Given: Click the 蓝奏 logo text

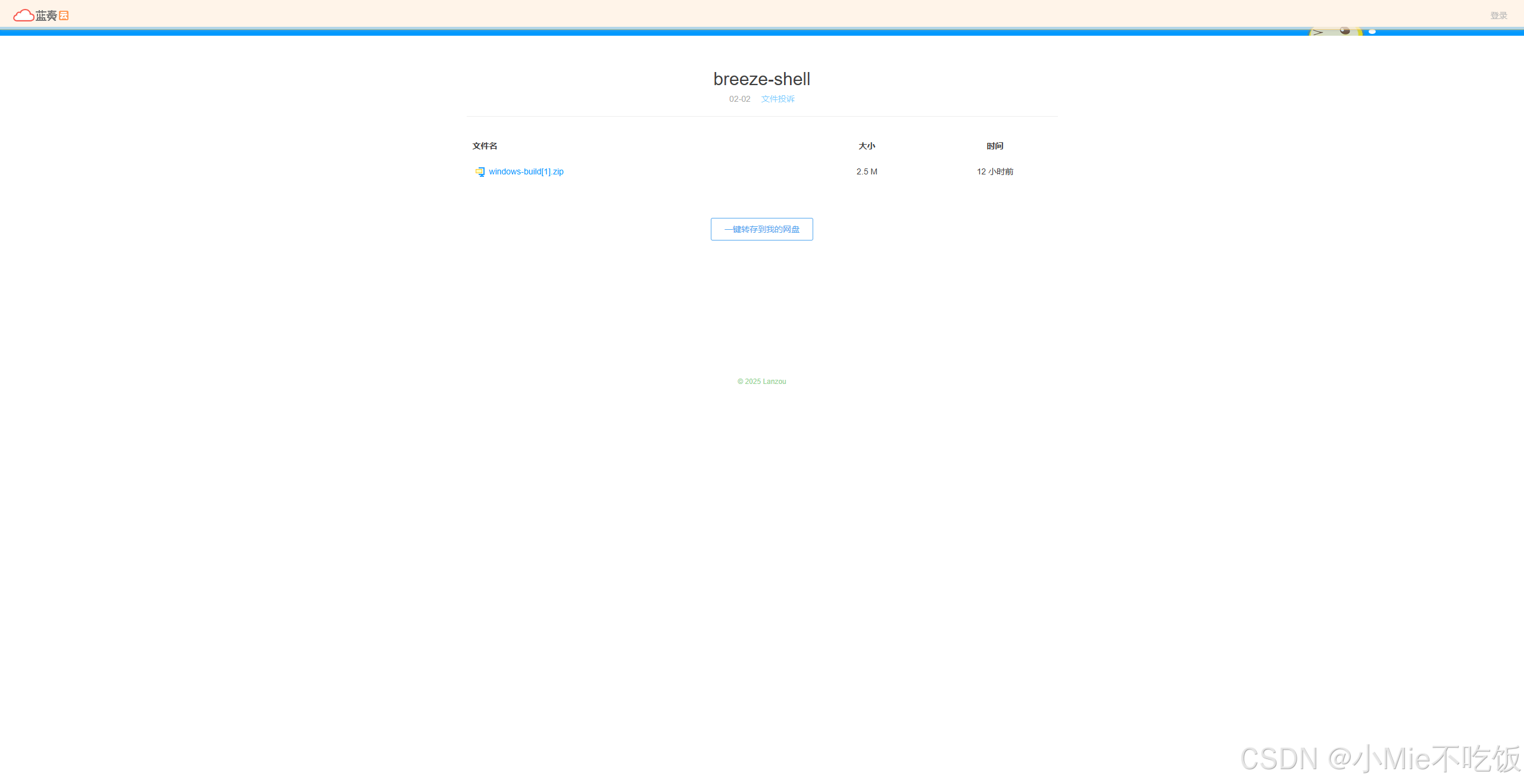Looking at the screenshot, I should [46, 15].
